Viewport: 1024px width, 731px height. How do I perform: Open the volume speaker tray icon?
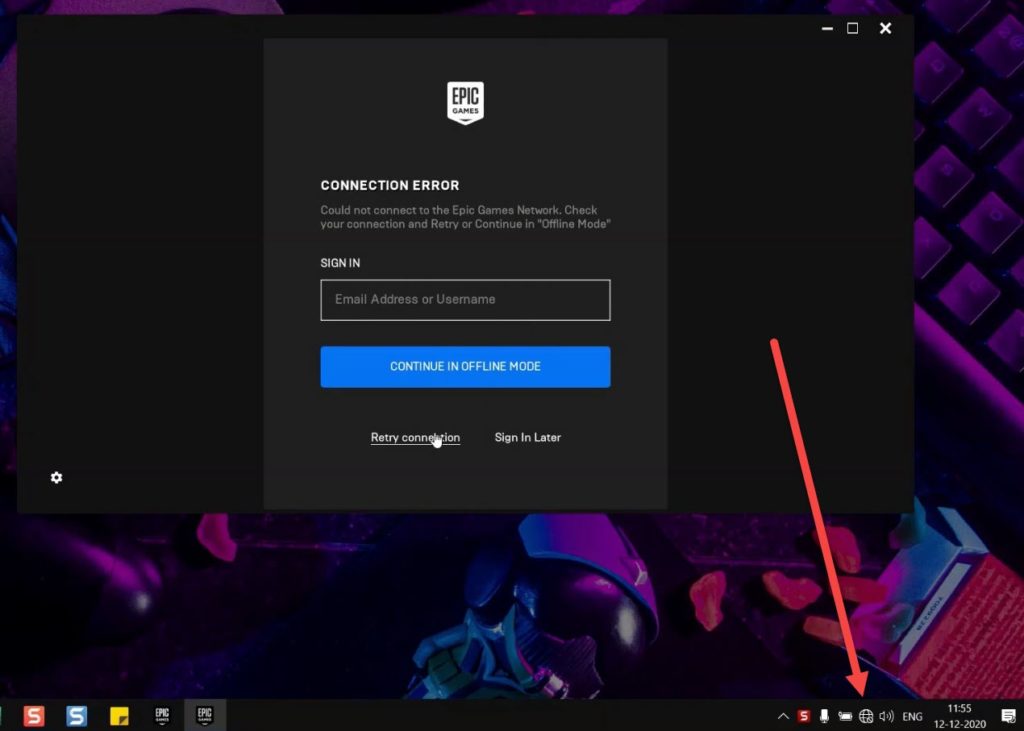[886, 717]
